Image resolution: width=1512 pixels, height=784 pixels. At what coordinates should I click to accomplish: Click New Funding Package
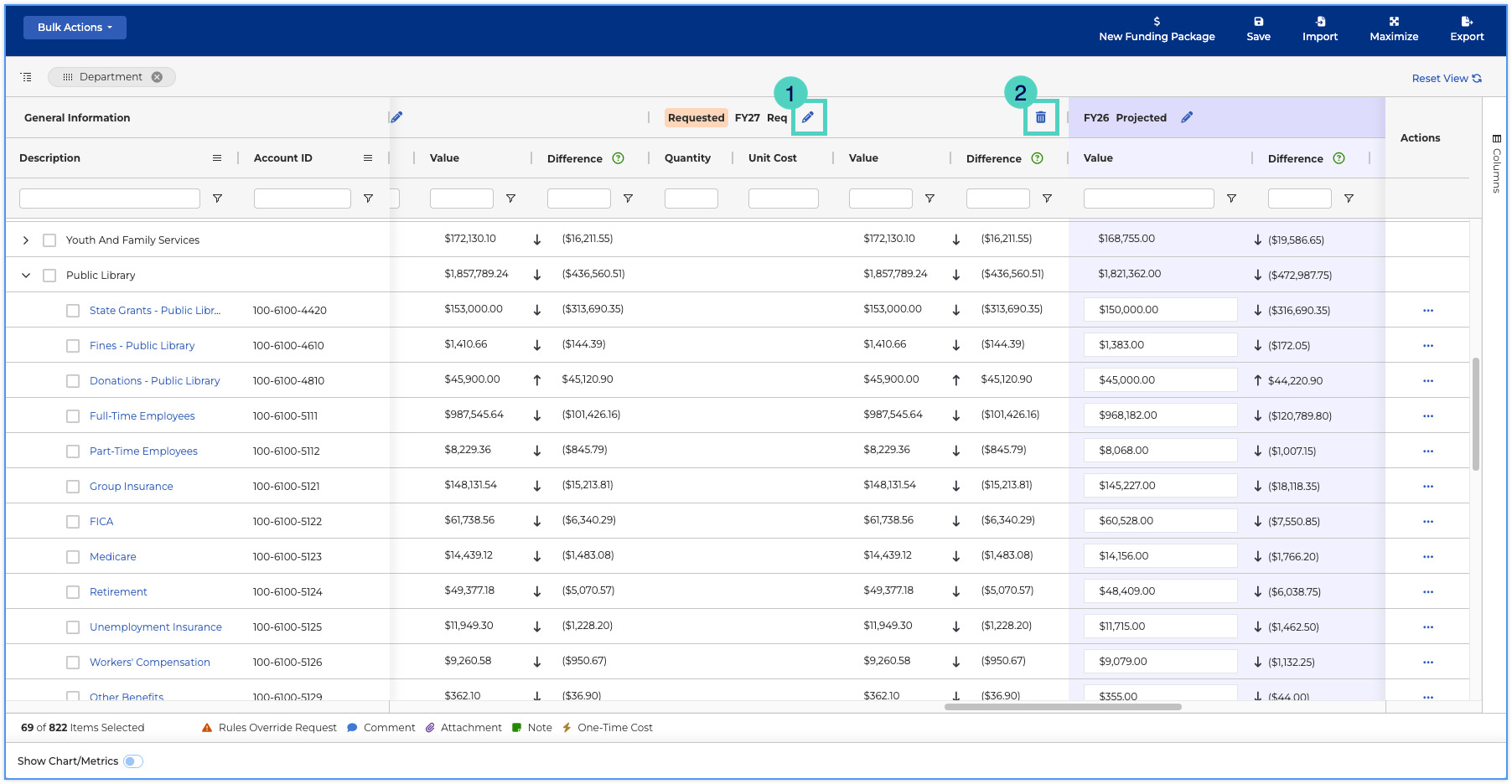[x=1157, y=28]
